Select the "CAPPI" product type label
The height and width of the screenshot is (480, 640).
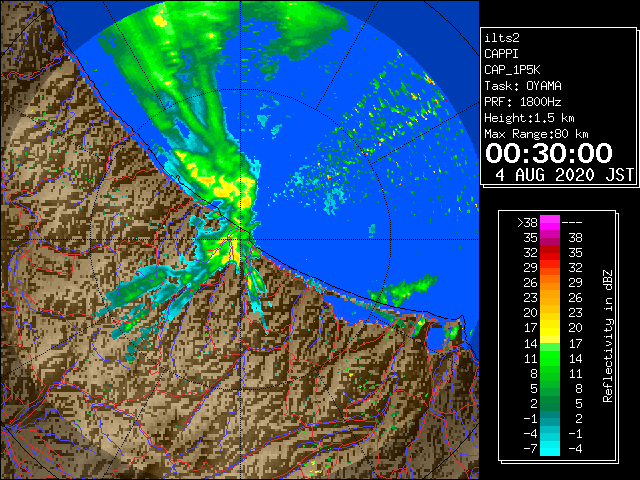point(501,54)
